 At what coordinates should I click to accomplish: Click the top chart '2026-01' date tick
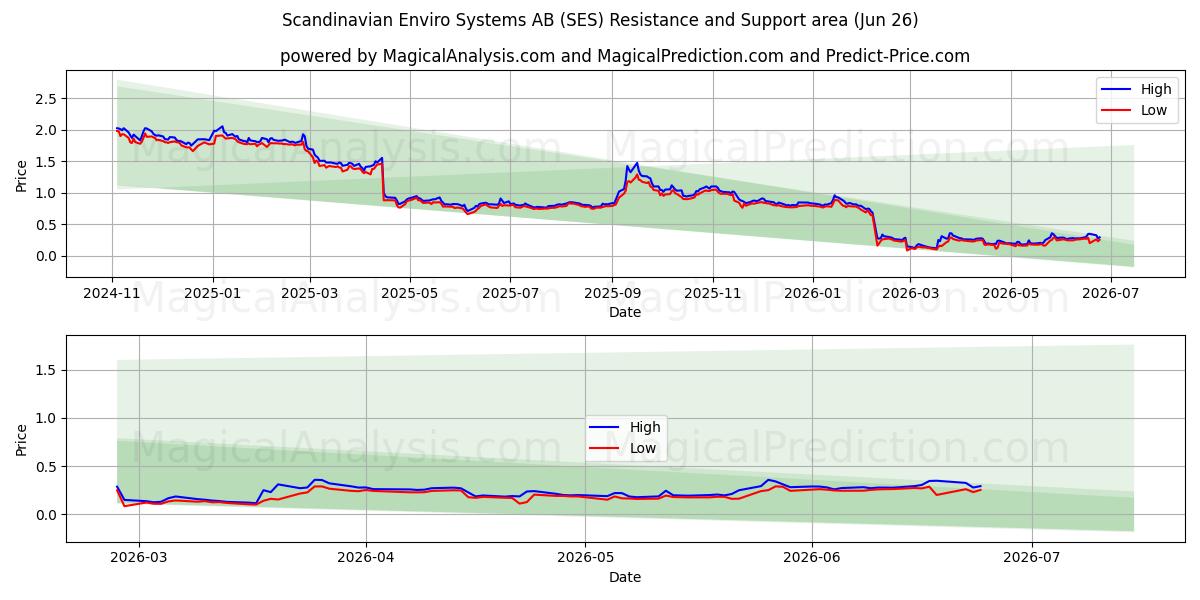(x=812, y=295)
